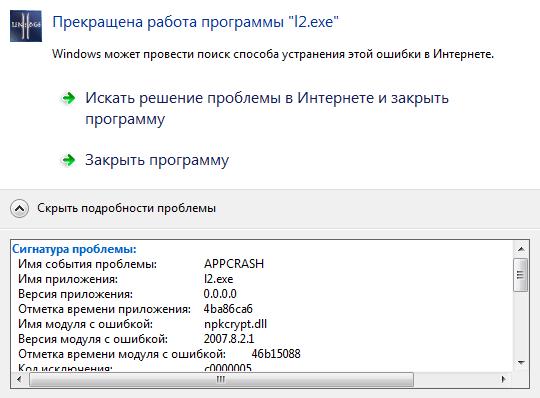This screenshot has width=540, height=398.
Task: Click the vertical scrollbar thumb in details box
Action: tap(521, 275)
